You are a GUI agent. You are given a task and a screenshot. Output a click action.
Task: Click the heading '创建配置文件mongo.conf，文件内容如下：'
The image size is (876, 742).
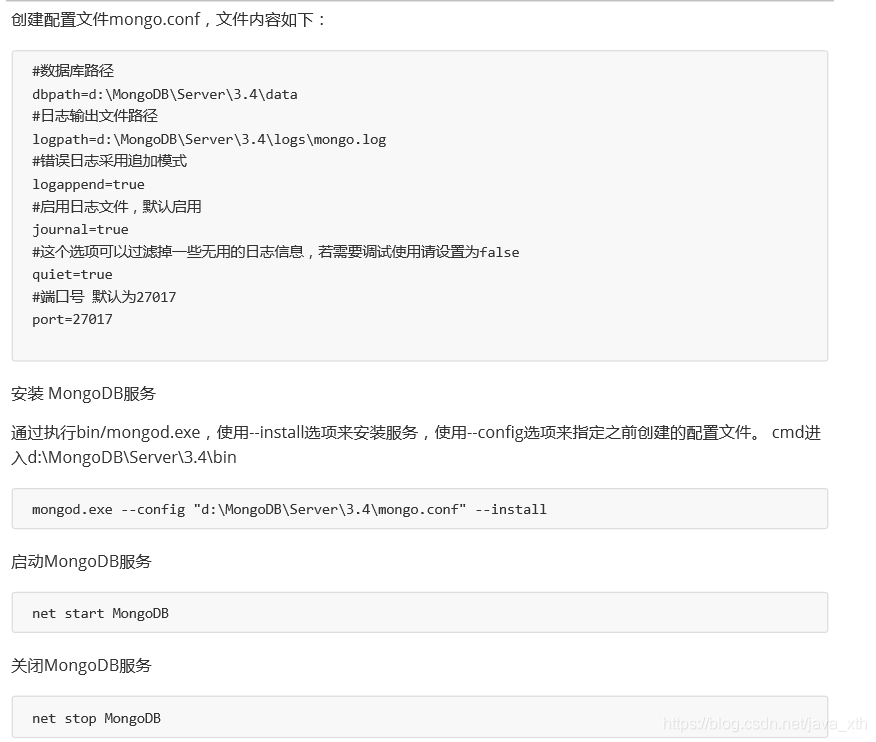pyautogui.click(x=168, y=20)
